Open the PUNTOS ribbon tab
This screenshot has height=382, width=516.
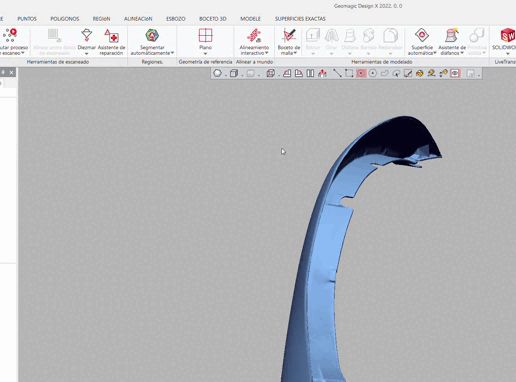tap(27, 19)
